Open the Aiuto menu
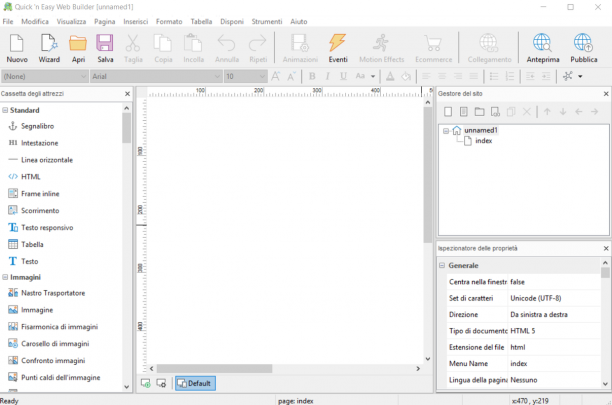 pos(299,21)
